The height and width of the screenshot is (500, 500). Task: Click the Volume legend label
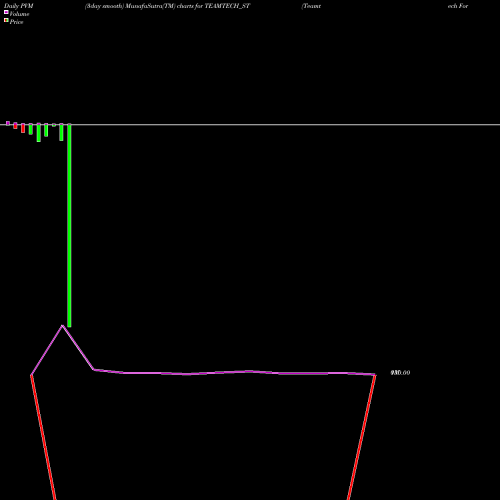(x=19, y=14)
